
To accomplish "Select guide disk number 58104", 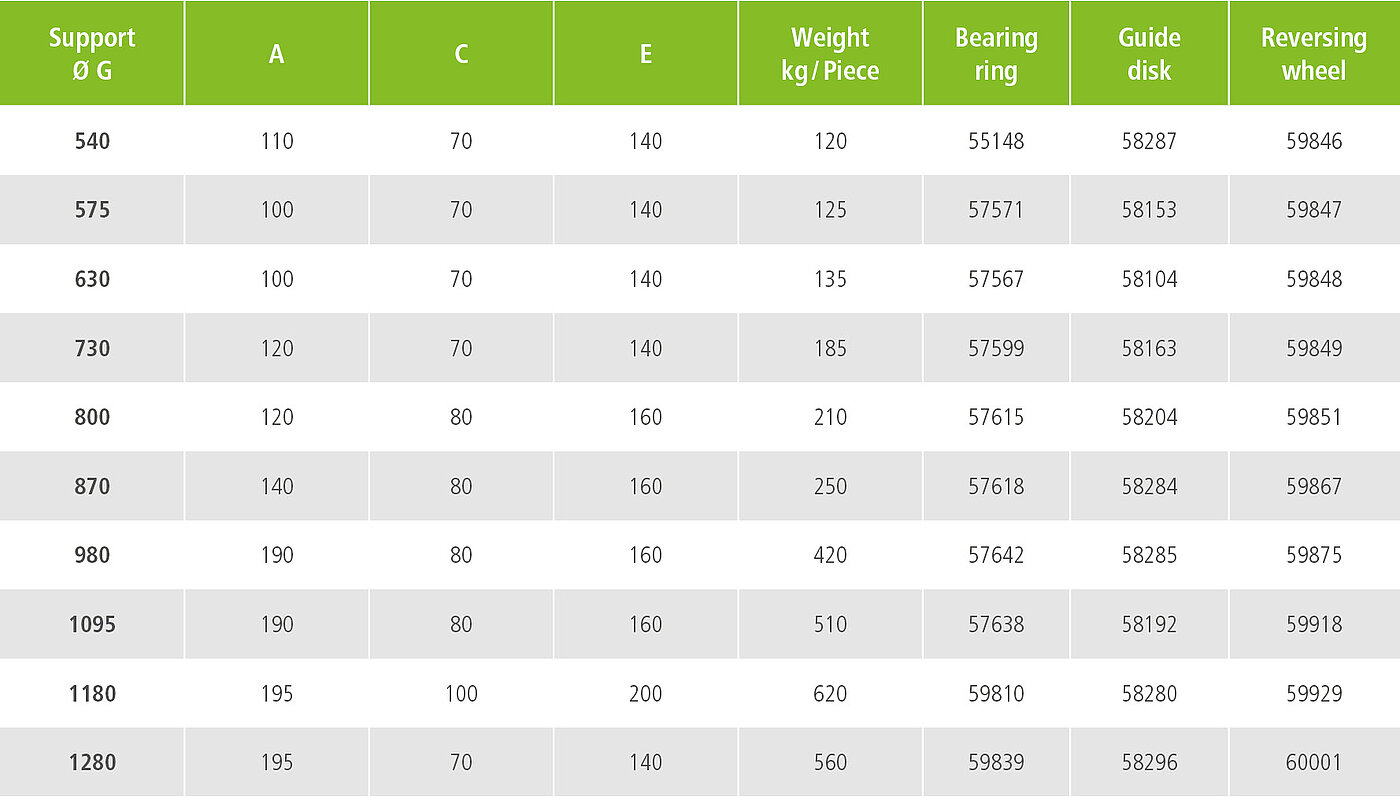I will coord(1149,279).
